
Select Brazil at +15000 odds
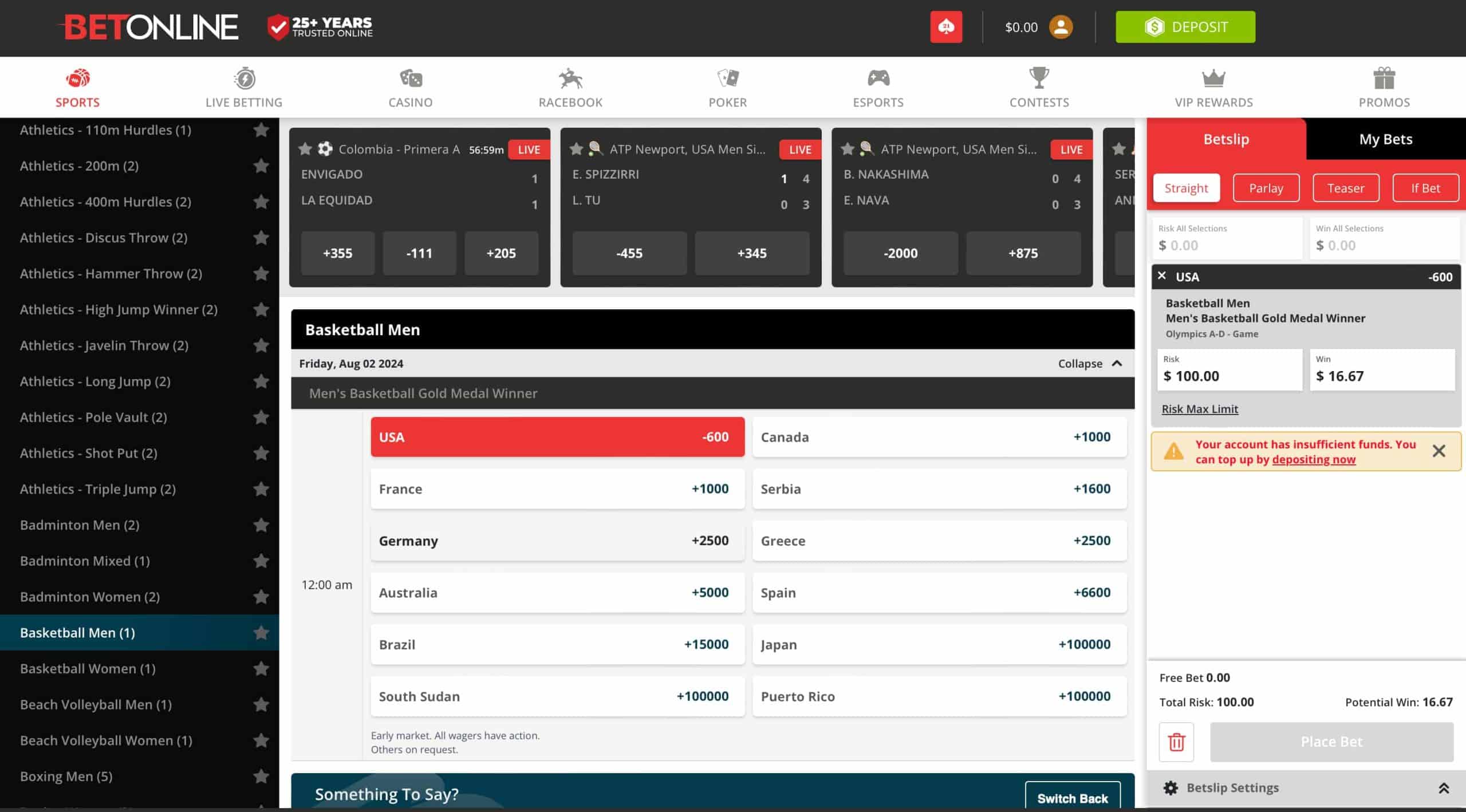click(557, 644)
